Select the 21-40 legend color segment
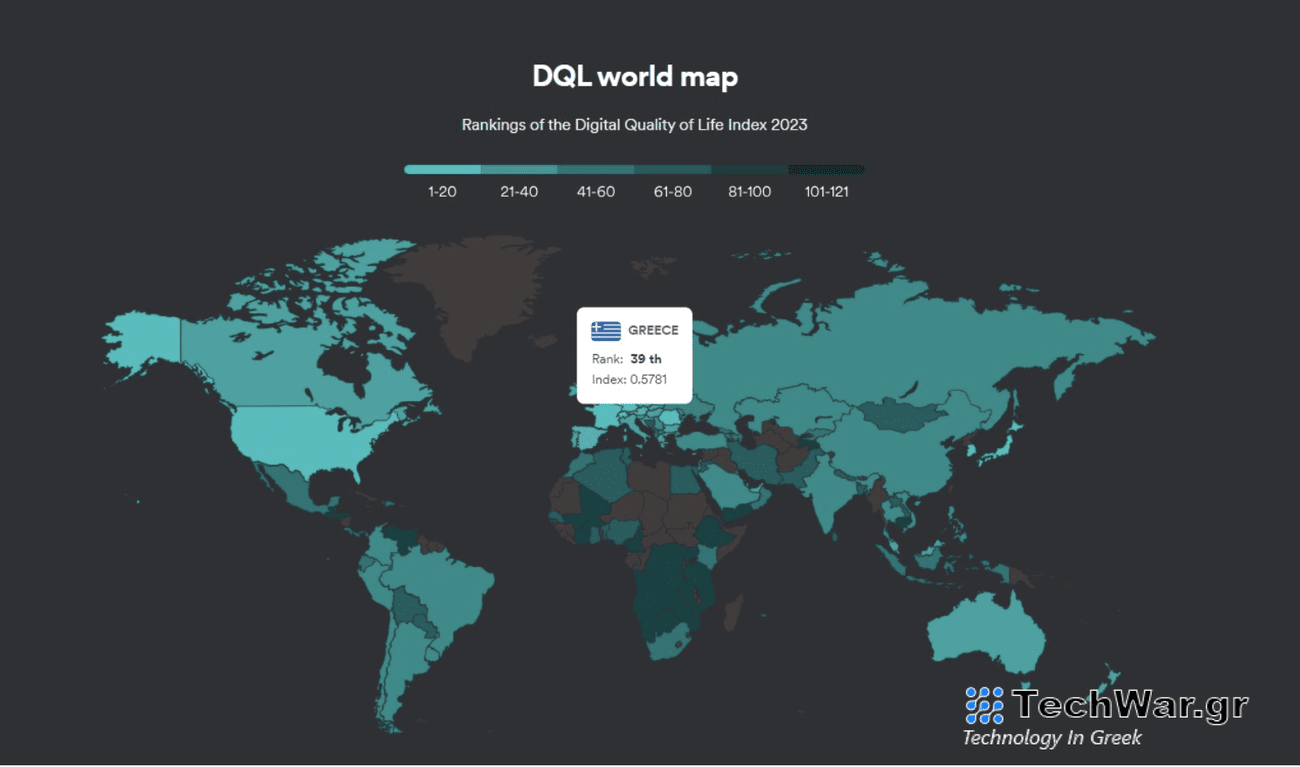This screenshot has height=767, width=1300. (x=519, y=170)
